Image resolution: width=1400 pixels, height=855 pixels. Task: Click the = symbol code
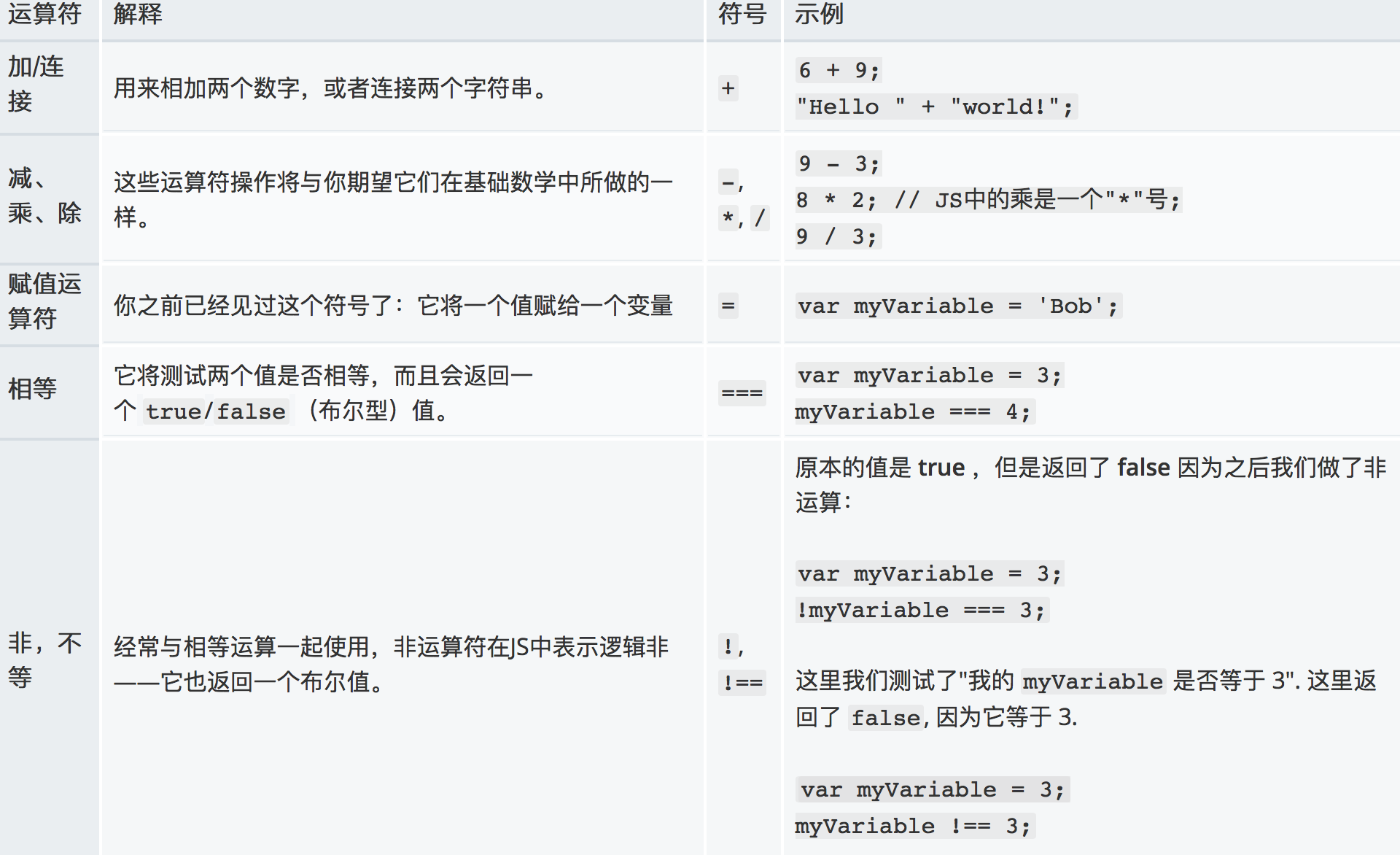(728, 306)
